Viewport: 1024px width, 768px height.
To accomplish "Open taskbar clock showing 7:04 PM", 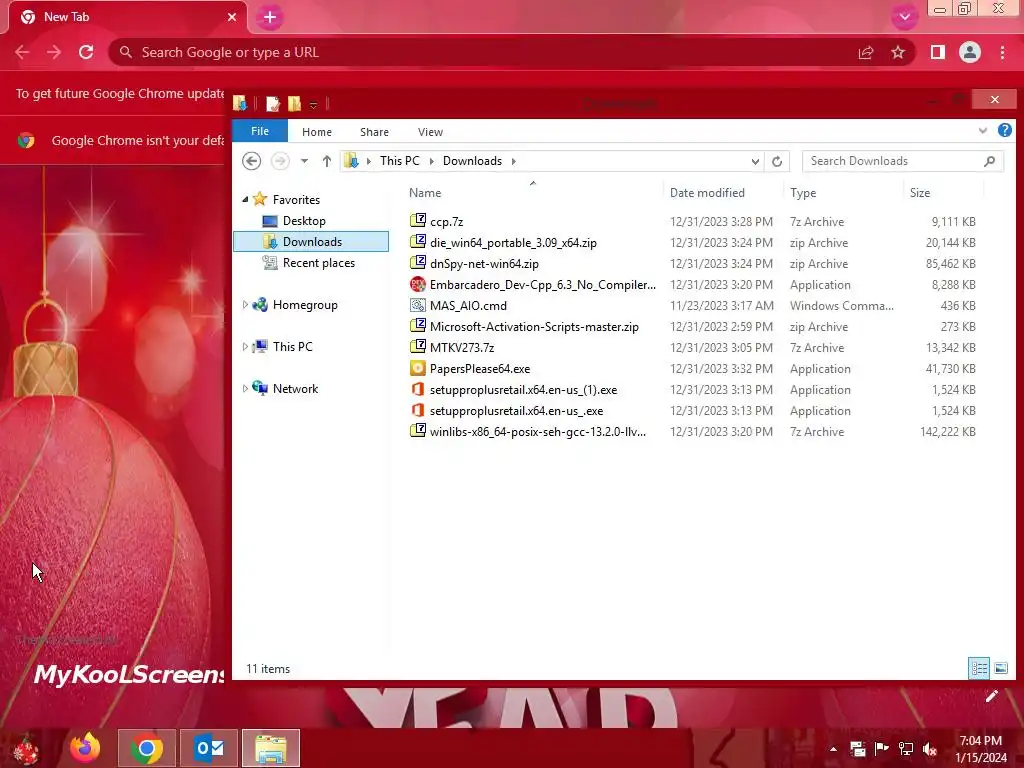I will point(981,749).
